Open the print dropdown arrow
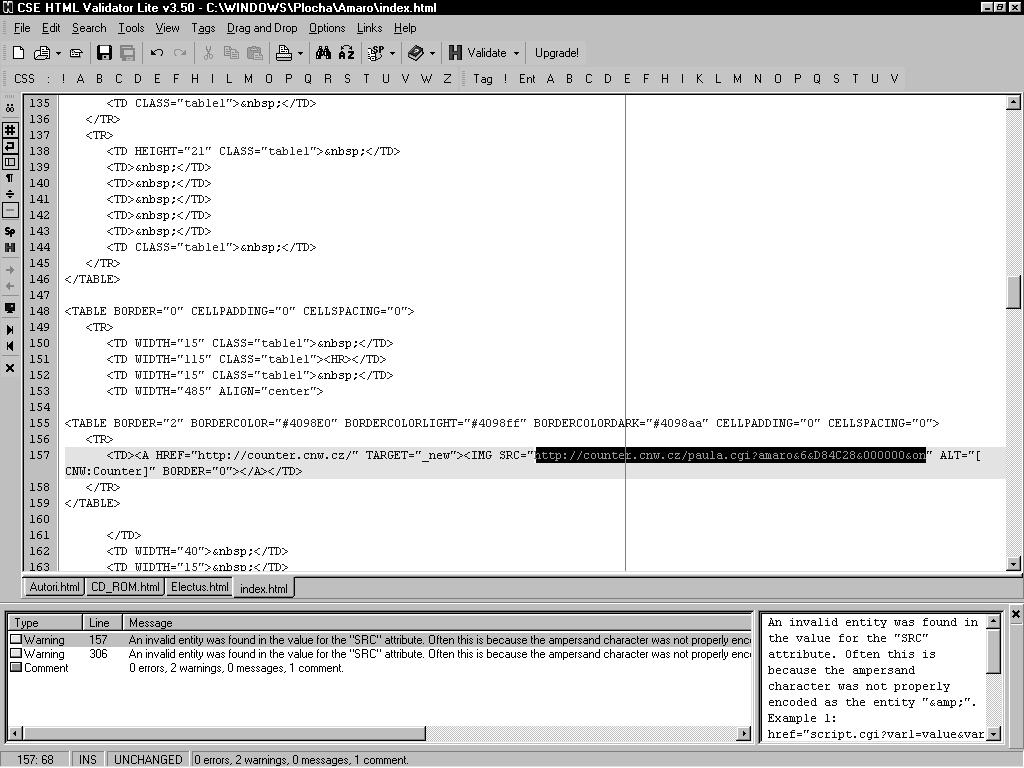Screen dimensions: 1024x768 (300, 53)
